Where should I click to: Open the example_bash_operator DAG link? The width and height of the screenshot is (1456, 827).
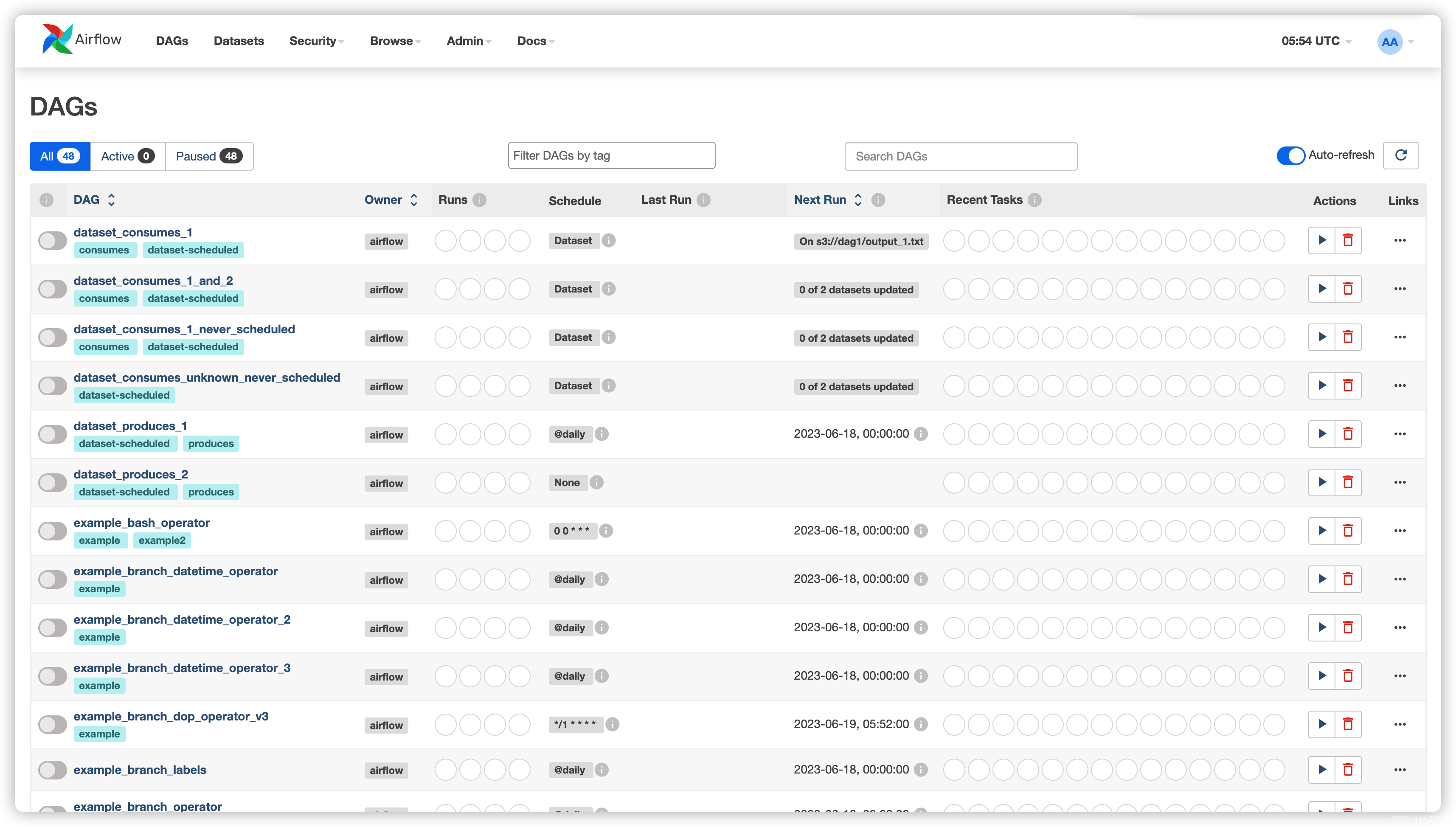pyautogui.click(x=141, y=523)
